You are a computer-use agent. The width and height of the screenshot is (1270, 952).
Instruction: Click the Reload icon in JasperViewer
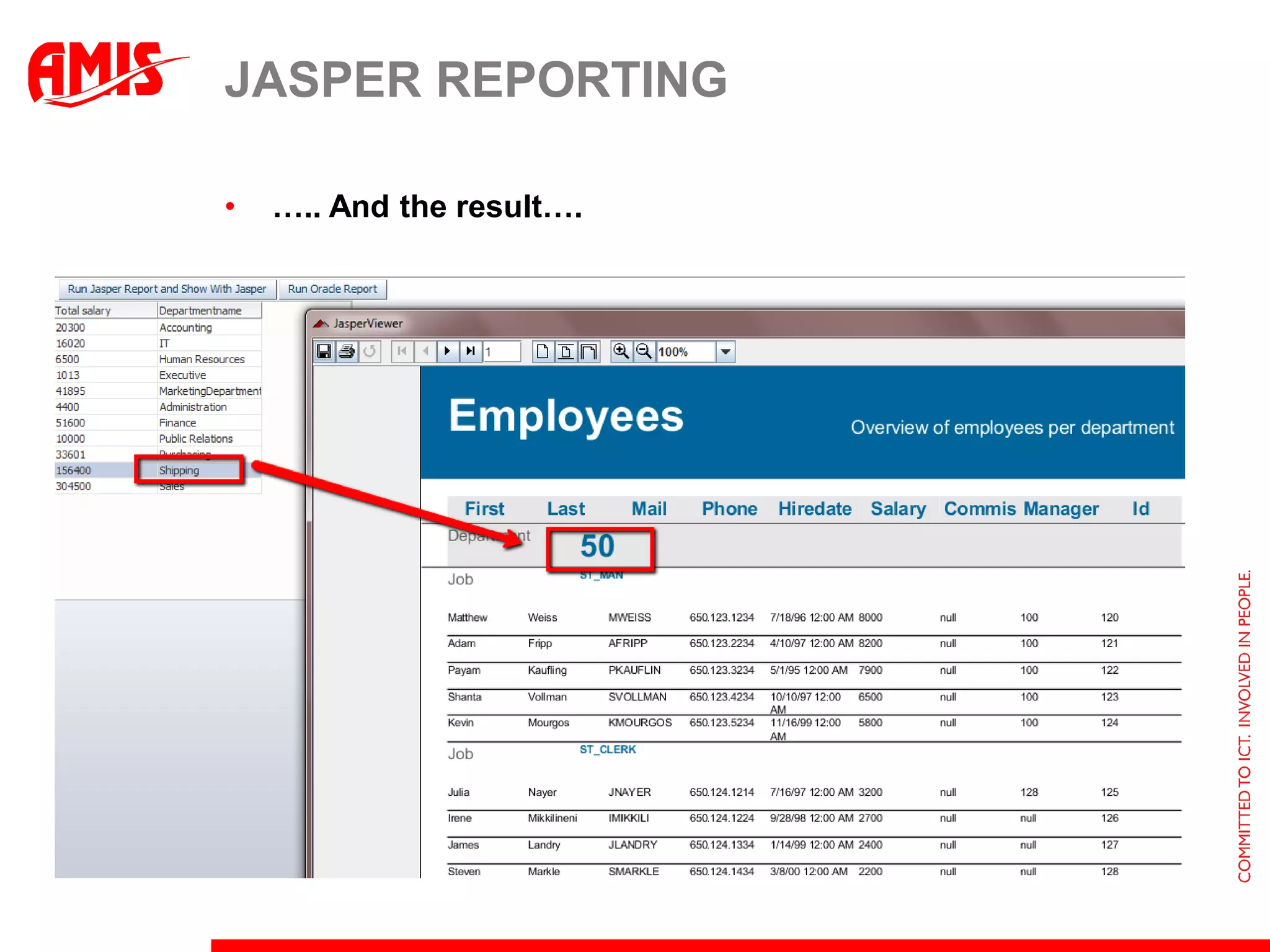(x=370, y=351)
